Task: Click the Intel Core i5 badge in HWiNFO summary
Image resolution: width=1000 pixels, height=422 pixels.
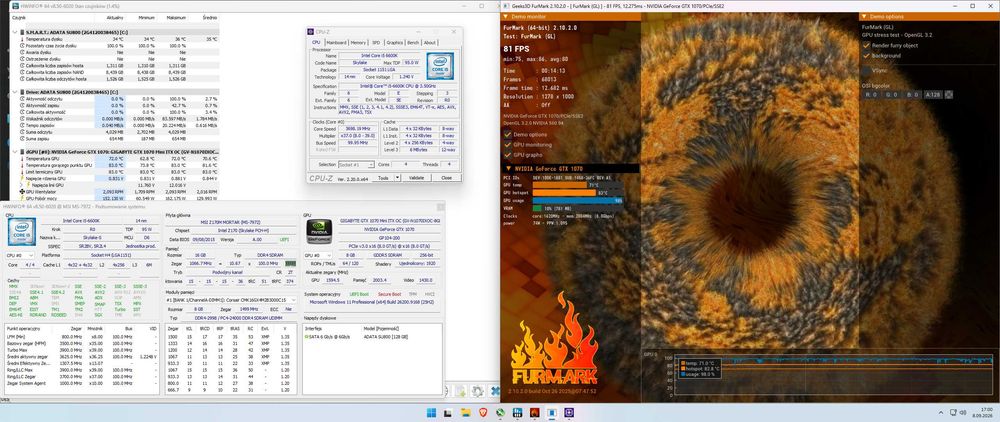Action: coord(21,233)
